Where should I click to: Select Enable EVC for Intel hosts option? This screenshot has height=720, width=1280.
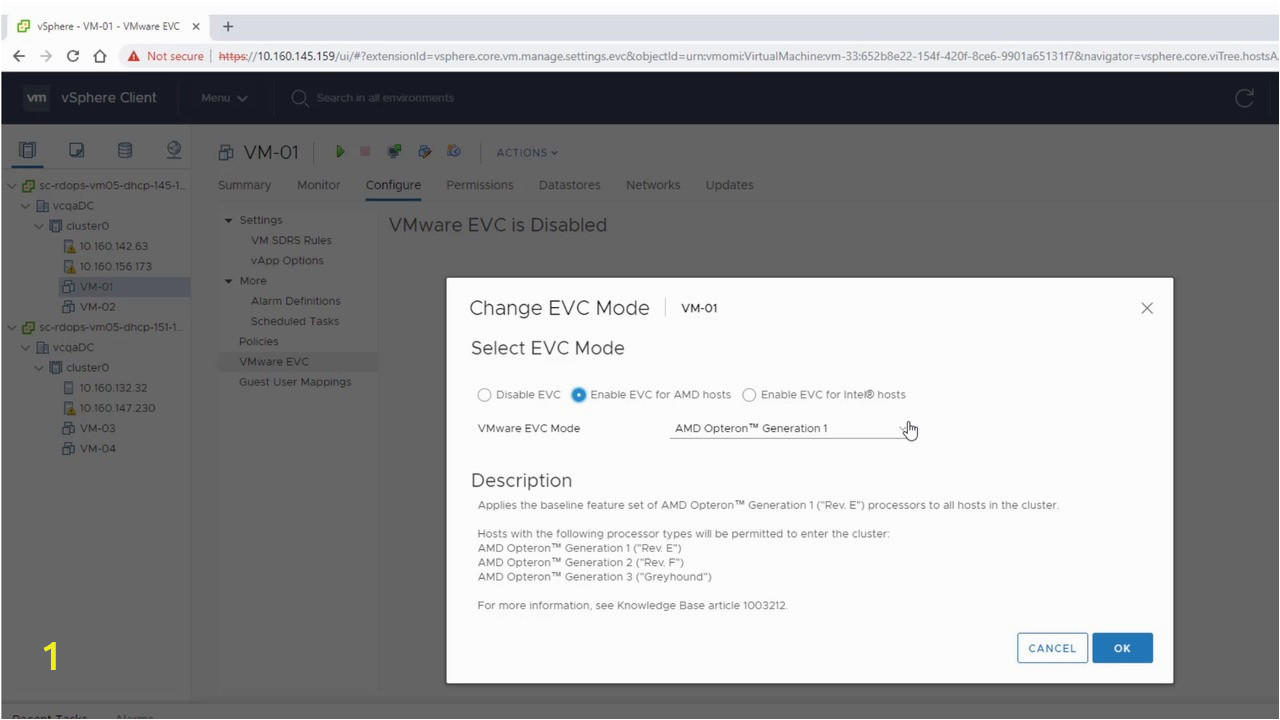(749, 395)
